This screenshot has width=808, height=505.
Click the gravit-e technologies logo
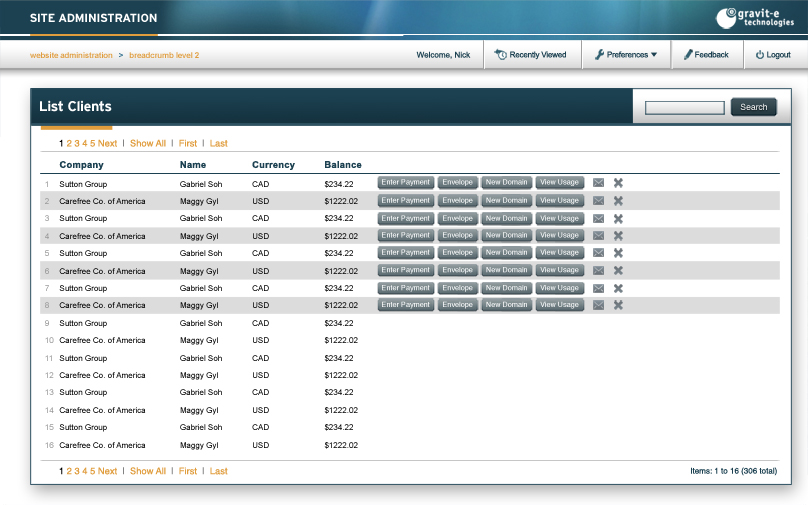tap(755, 18)
